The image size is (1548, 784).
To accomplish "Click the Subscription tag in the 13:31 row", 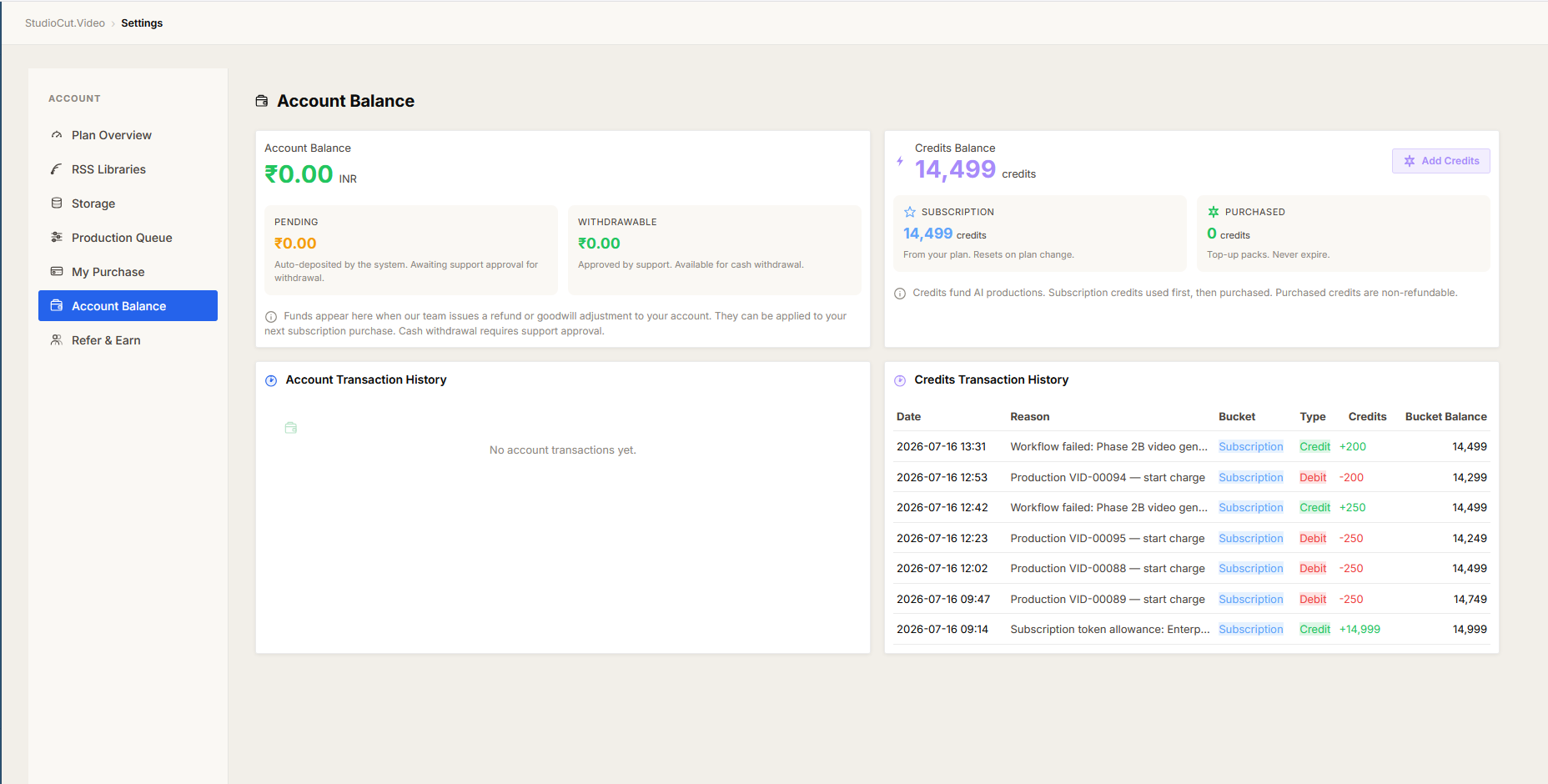I will 1250,447.
